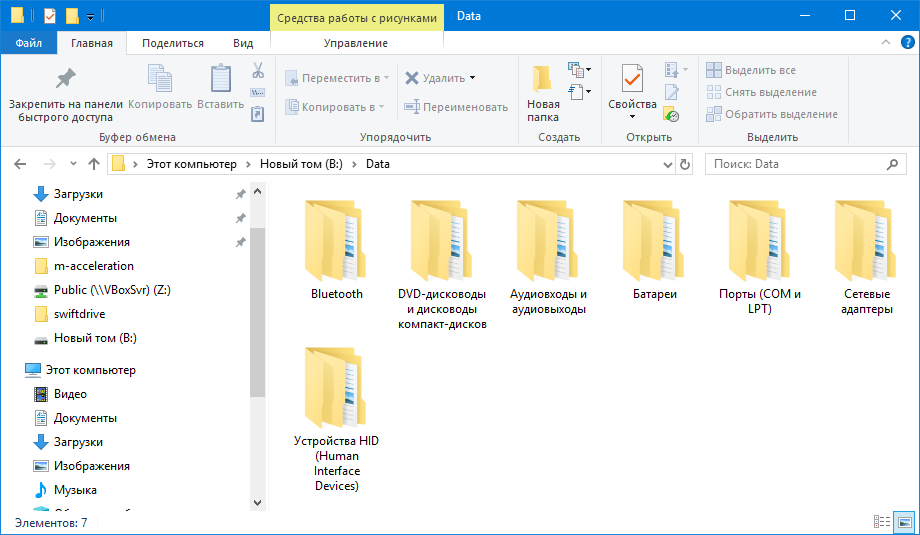
Task: Switch to the Главная tab
Action: [92, 43]
